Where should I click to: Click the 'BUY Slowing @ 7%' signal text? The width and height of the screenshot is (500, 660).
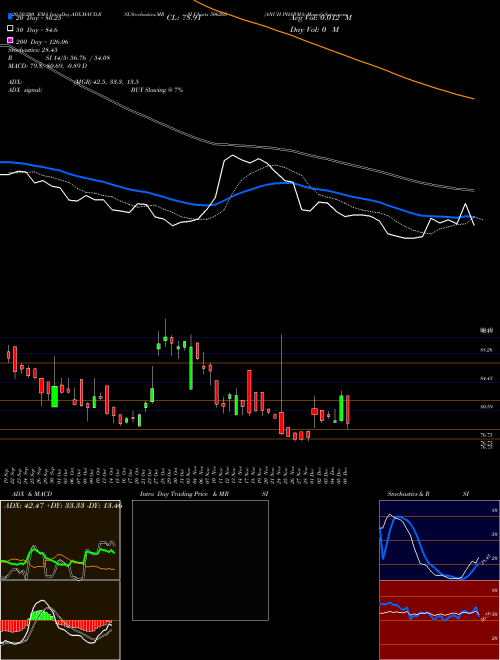(157, 90)
